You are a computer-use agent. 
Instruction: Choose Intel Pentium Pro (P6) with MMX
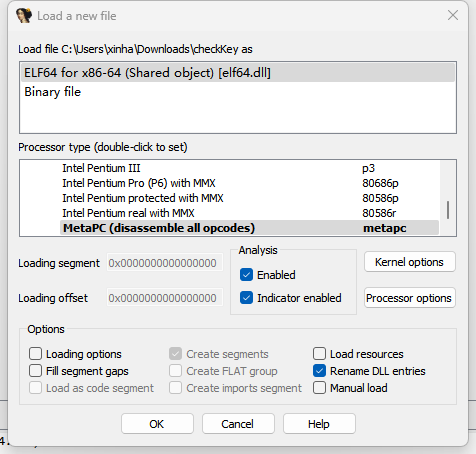[249, 183]
